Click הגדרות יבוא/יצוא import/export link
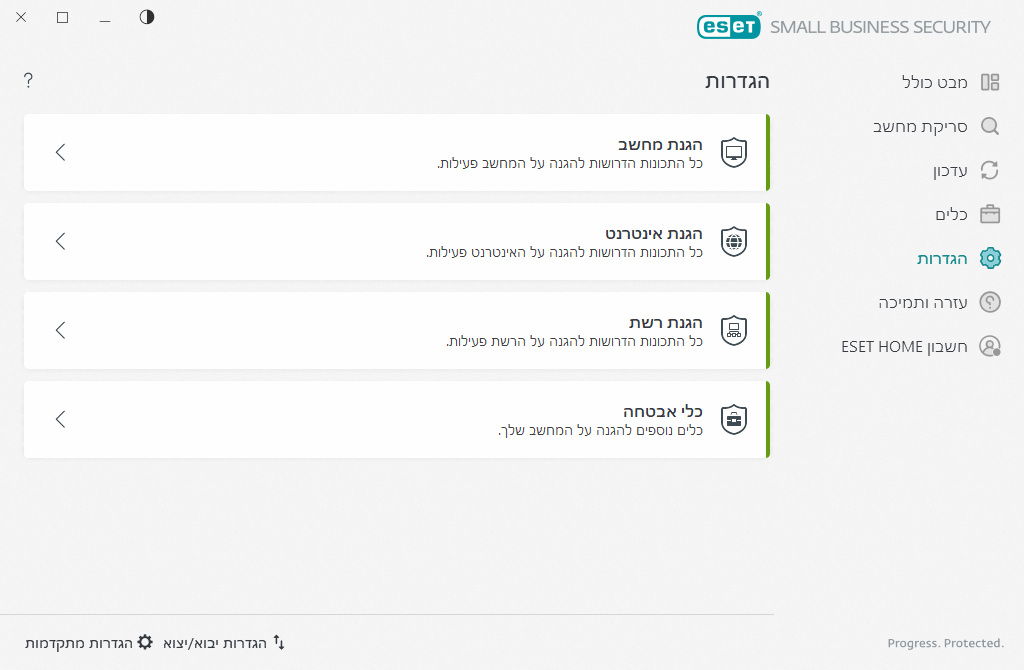 click(224, 642)
